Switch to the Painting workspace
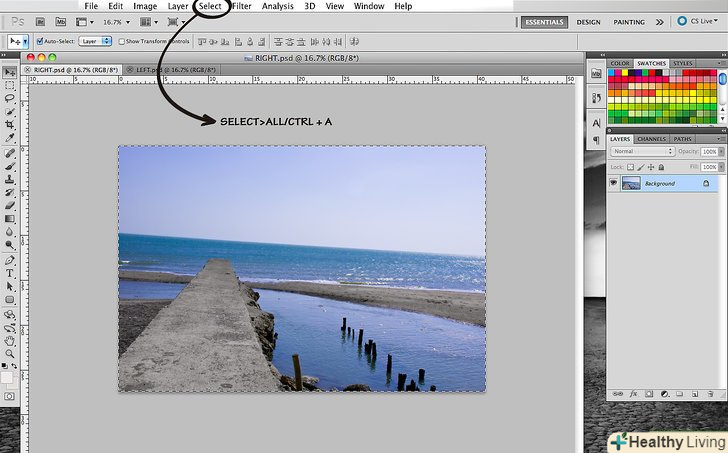The height and width of the screenshot is (453, 728). point(629,21)
